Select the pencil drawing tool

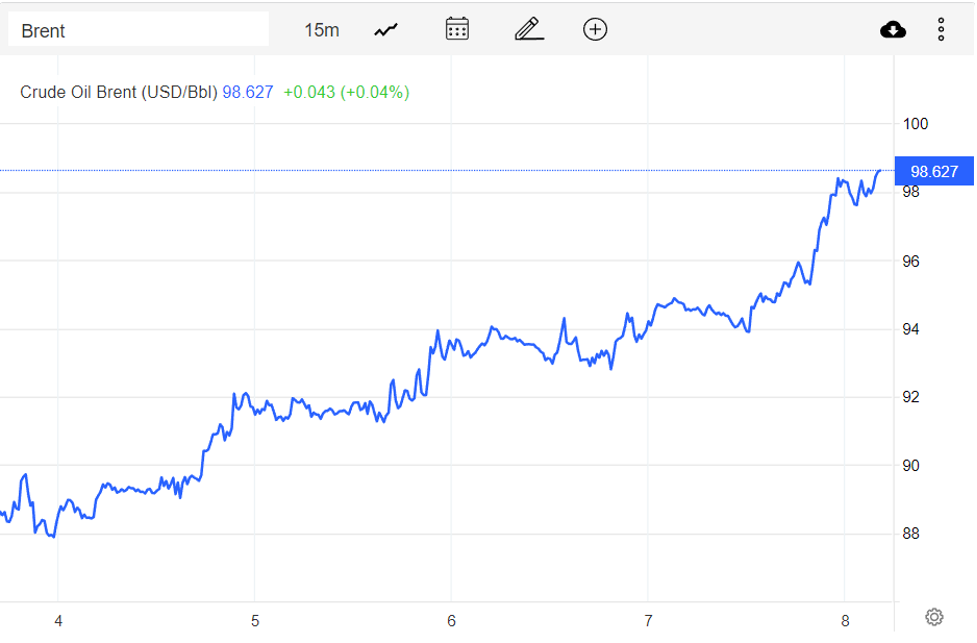click(529, 29)
